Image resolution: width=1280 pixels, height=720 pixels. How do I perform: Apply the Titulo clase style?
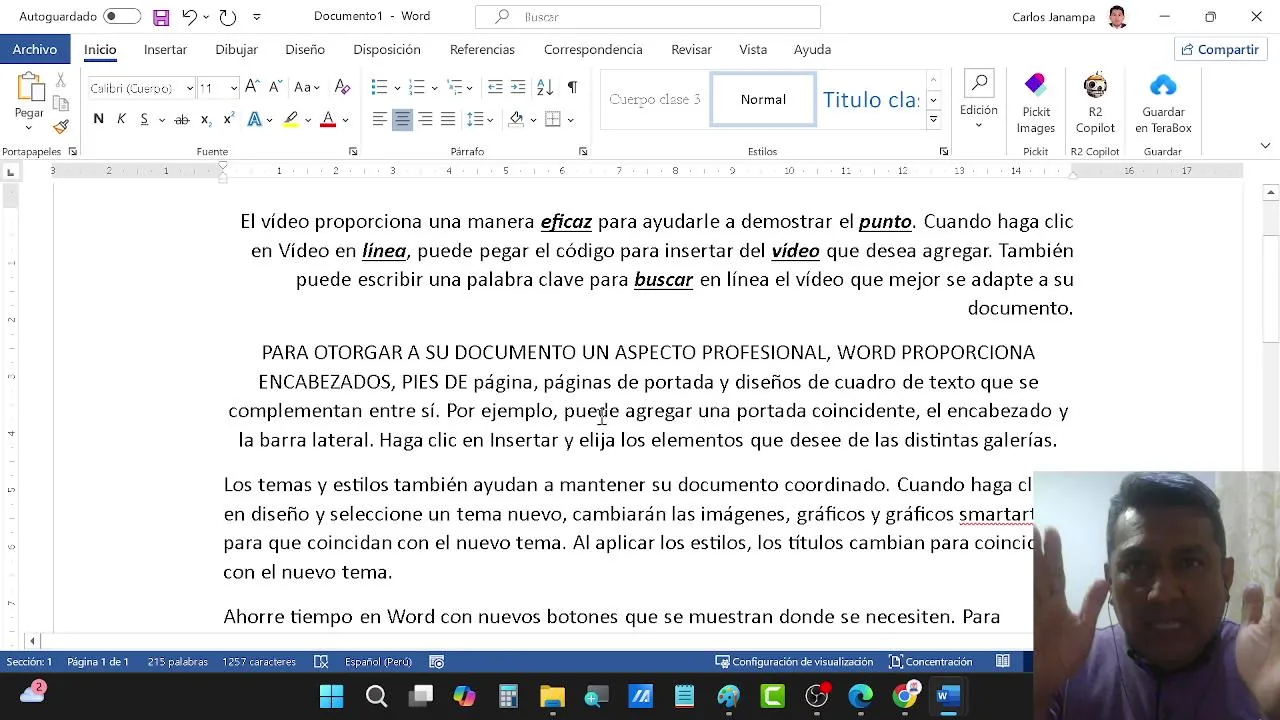point(870,99)
